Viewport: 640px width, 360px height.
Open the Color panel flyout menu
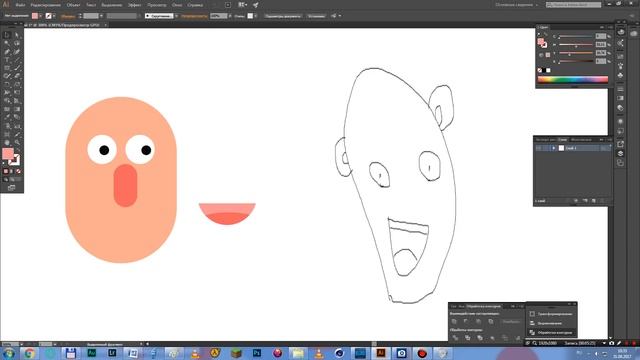tap(611, 27)
